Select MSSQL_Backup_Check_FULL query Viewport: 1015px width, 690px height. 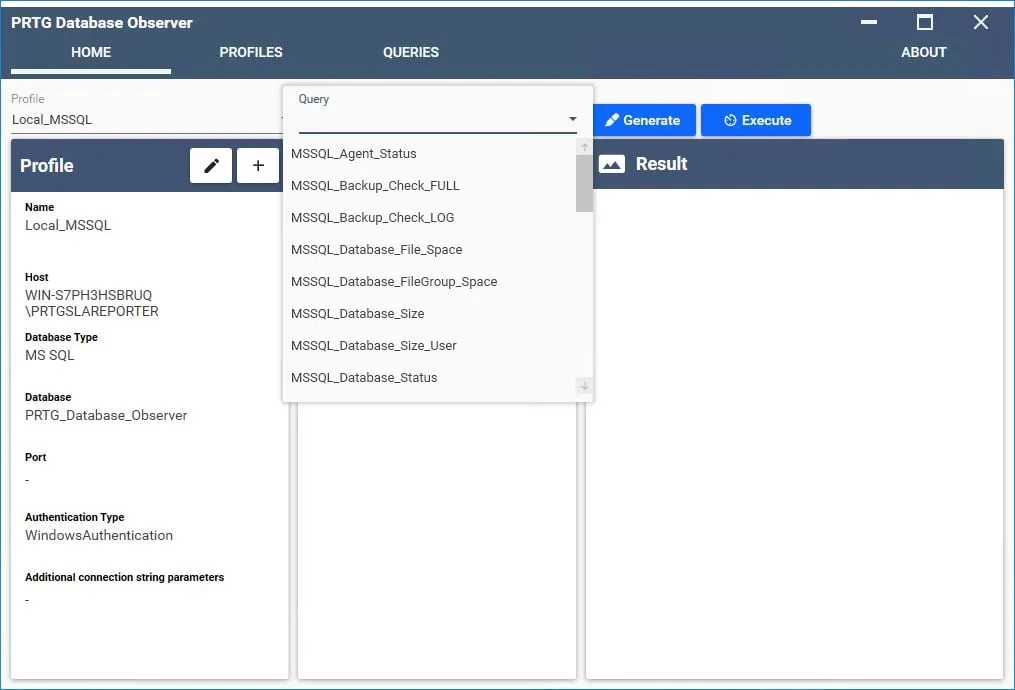429,186
